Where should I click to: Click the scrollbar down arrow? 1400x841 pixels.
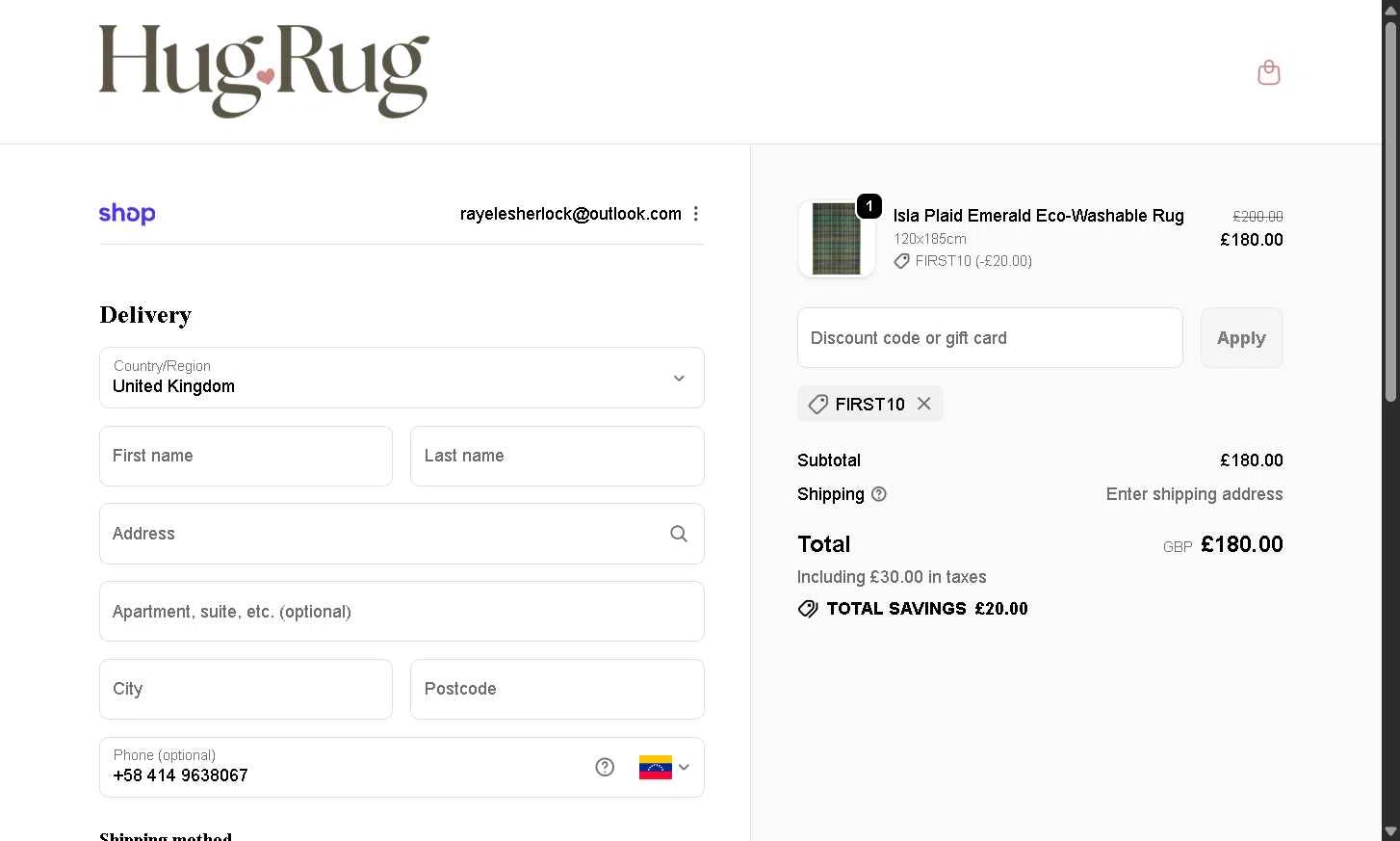click(1390, 831)
